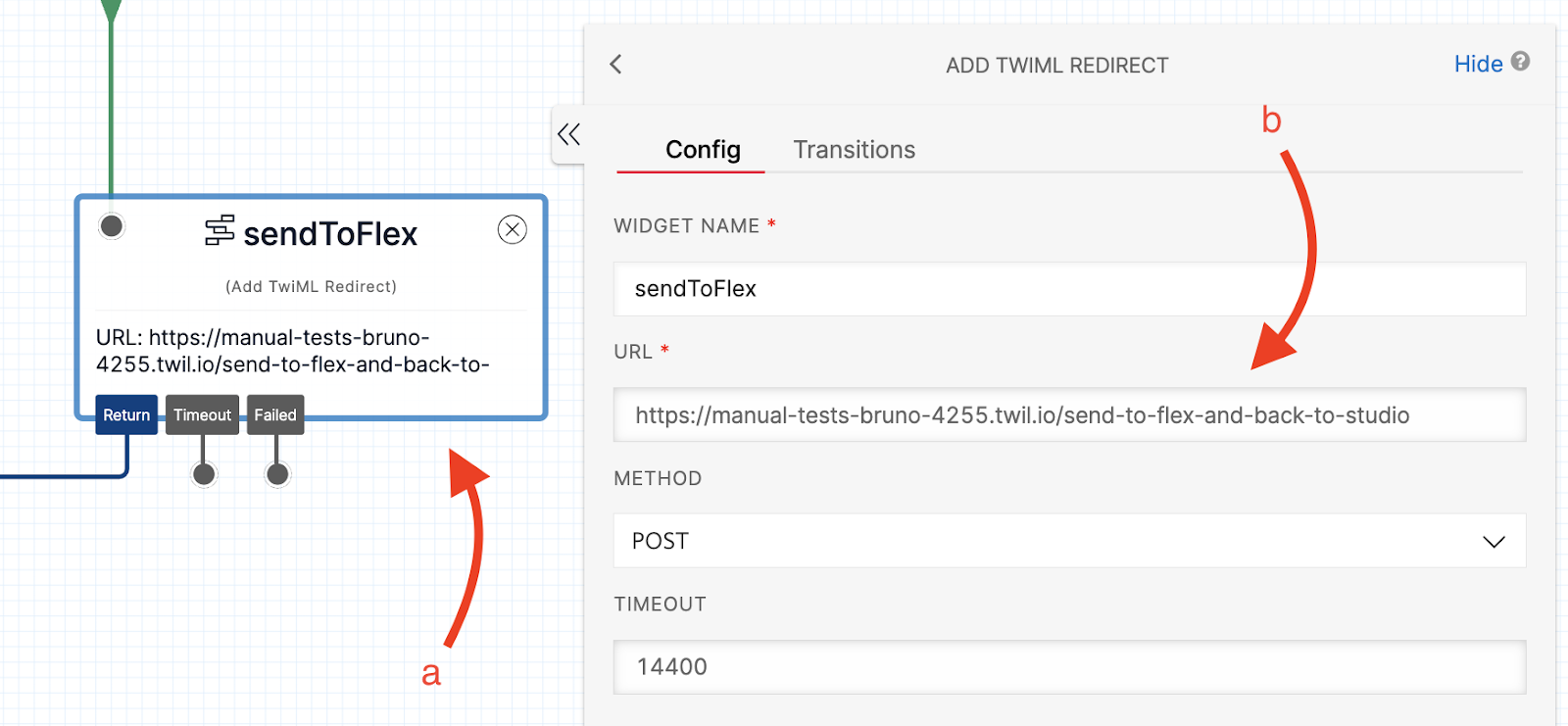Switch to the Transitions tab
This screenshot has height=726, width=1568.
click(854, 150)
